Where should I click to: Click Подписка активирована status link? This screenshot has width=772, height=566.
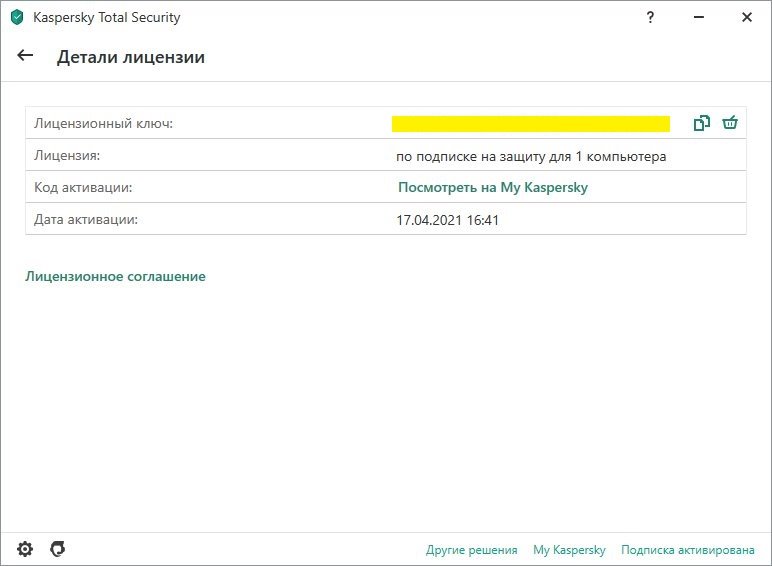pos(688,550)
